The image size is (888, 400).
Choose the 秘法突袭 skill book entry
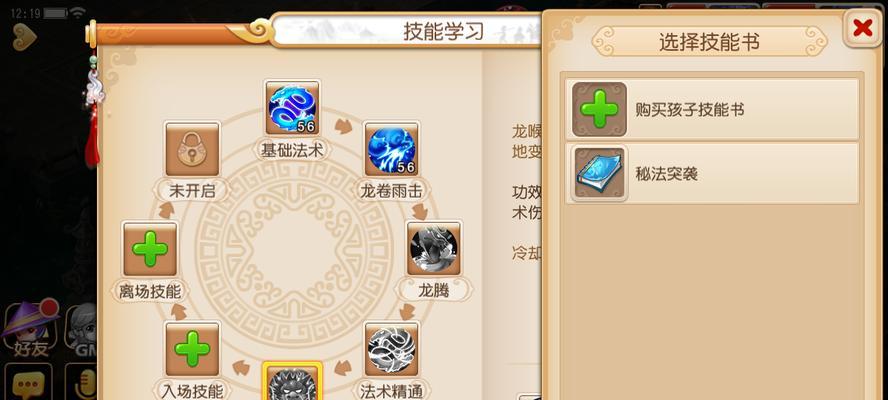click(712, 173)
